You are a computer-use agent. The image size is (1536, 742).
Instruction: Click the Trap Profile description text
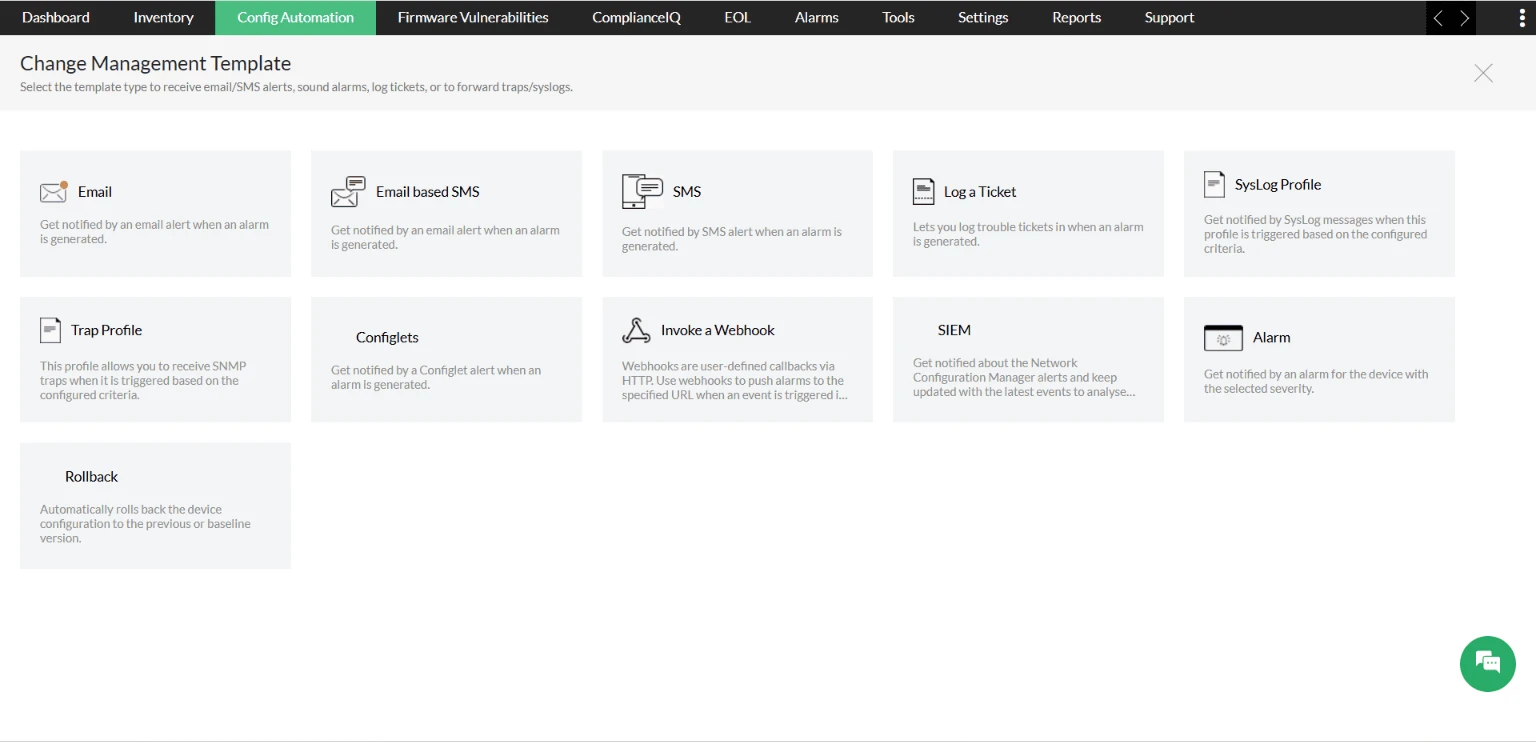coord(143,381)
